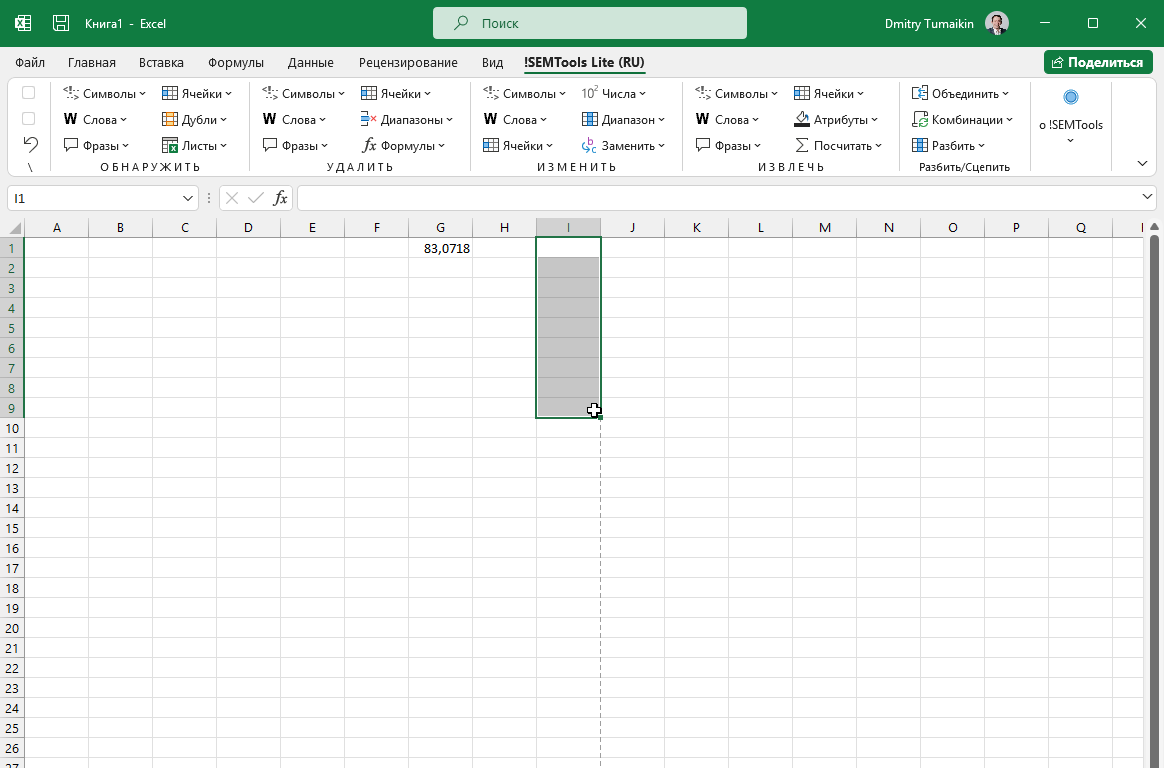The image size is (1164, 768).
Task: Select column I header
Action: click(x=568, y=227)
